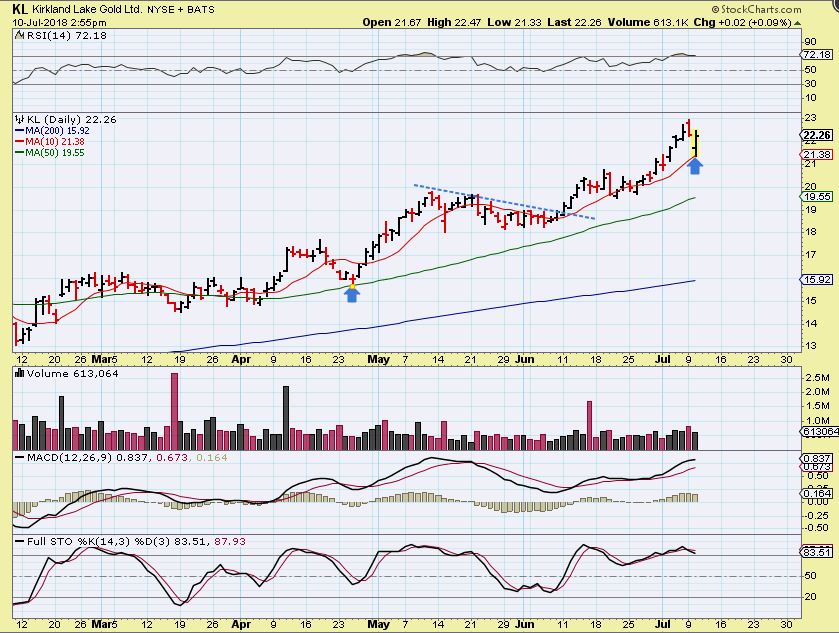839x633 pixels.
Task: Click the High 22.47 quote value
Action: click(x=454, y=22)
